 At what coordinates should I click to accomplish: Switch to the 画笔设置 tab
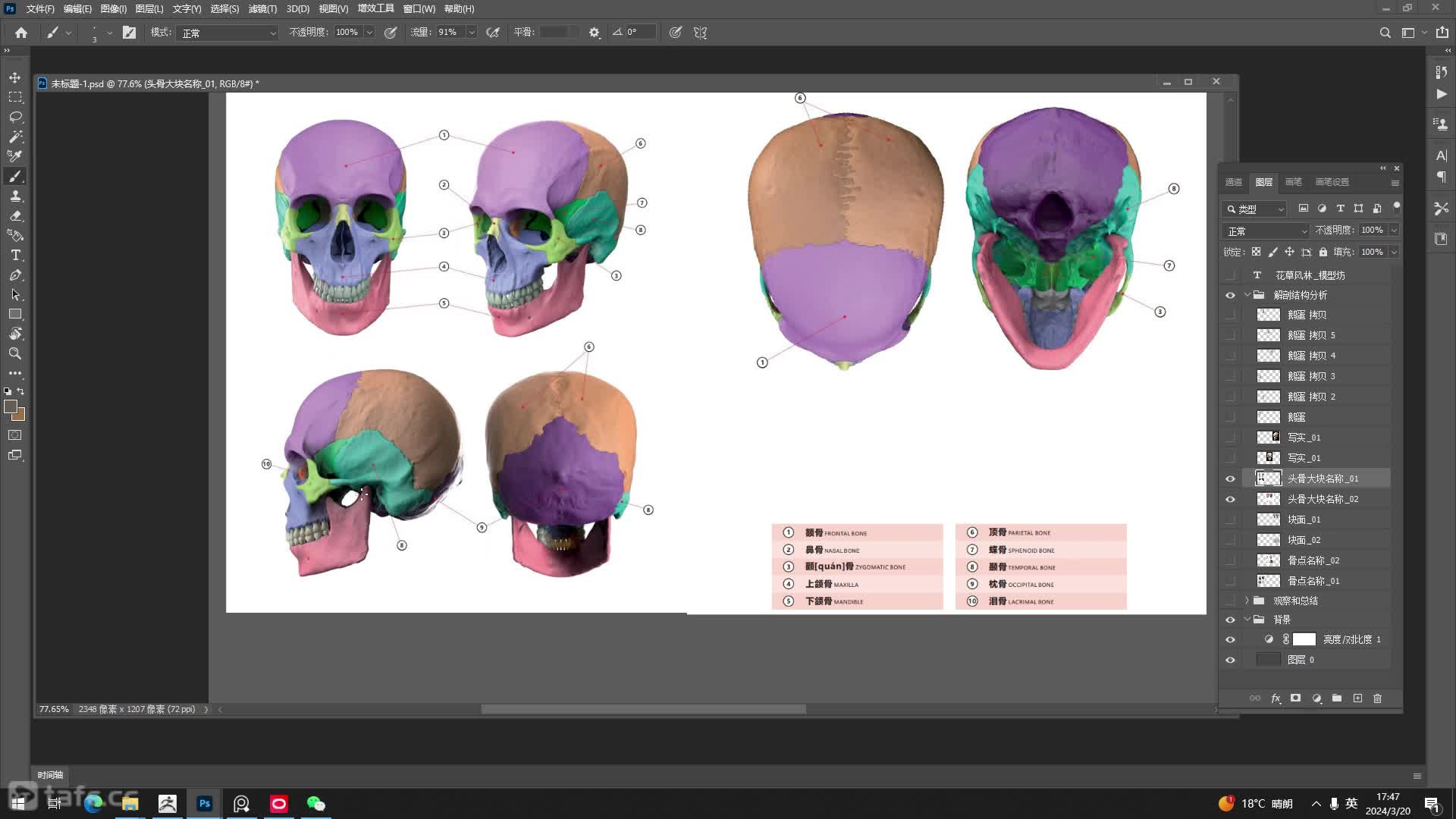(1332, 182)
